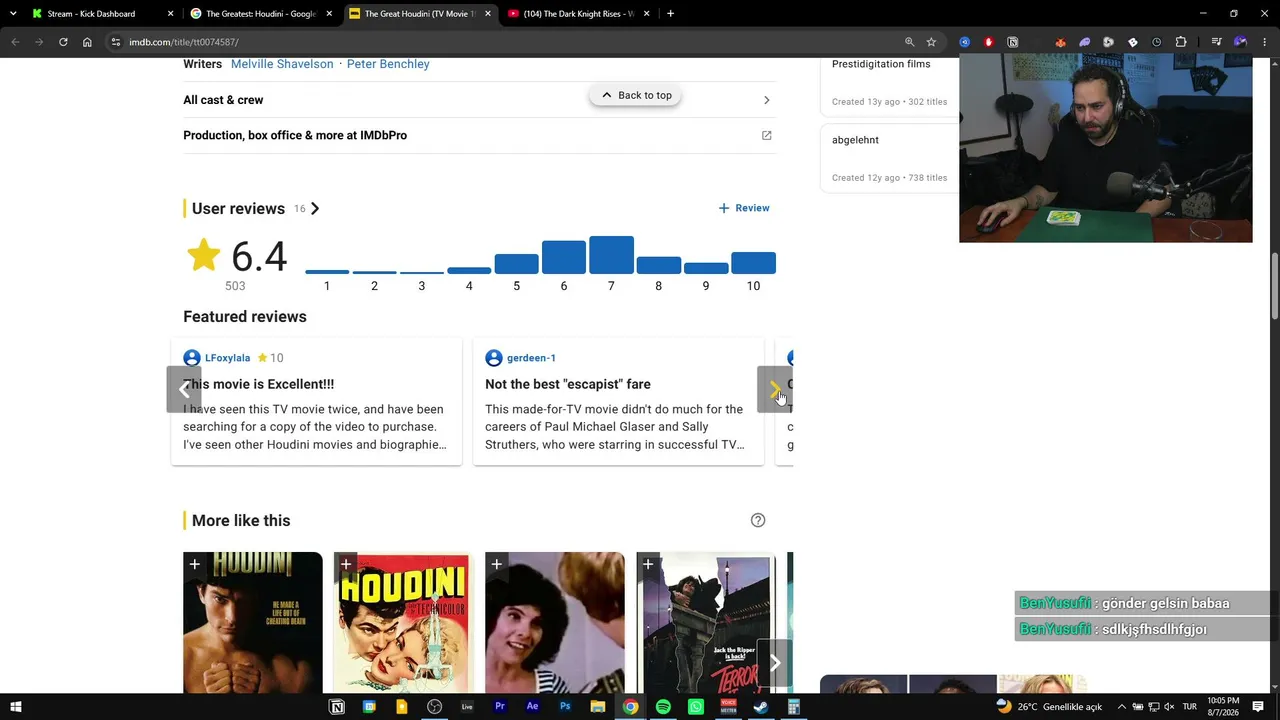Open the browser home page
Screen dimensions: 1280x720
pyautogui.click(x=87, y=42)
